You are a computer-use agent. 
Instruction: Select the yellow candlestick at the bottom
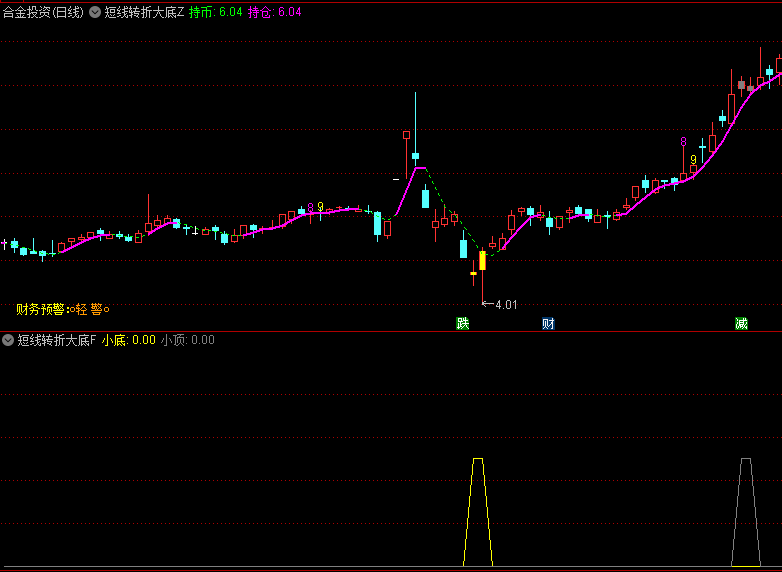482,260
